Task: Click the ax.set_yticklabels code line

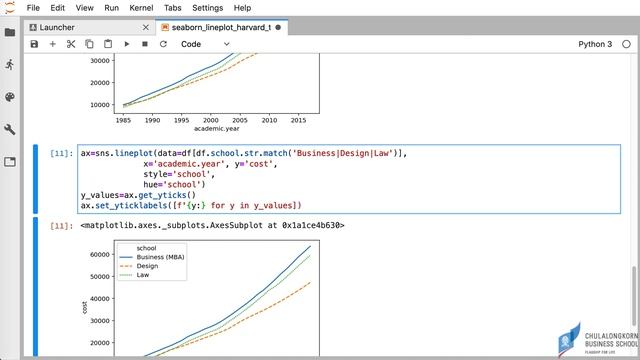Action: (x=191, y=205)
